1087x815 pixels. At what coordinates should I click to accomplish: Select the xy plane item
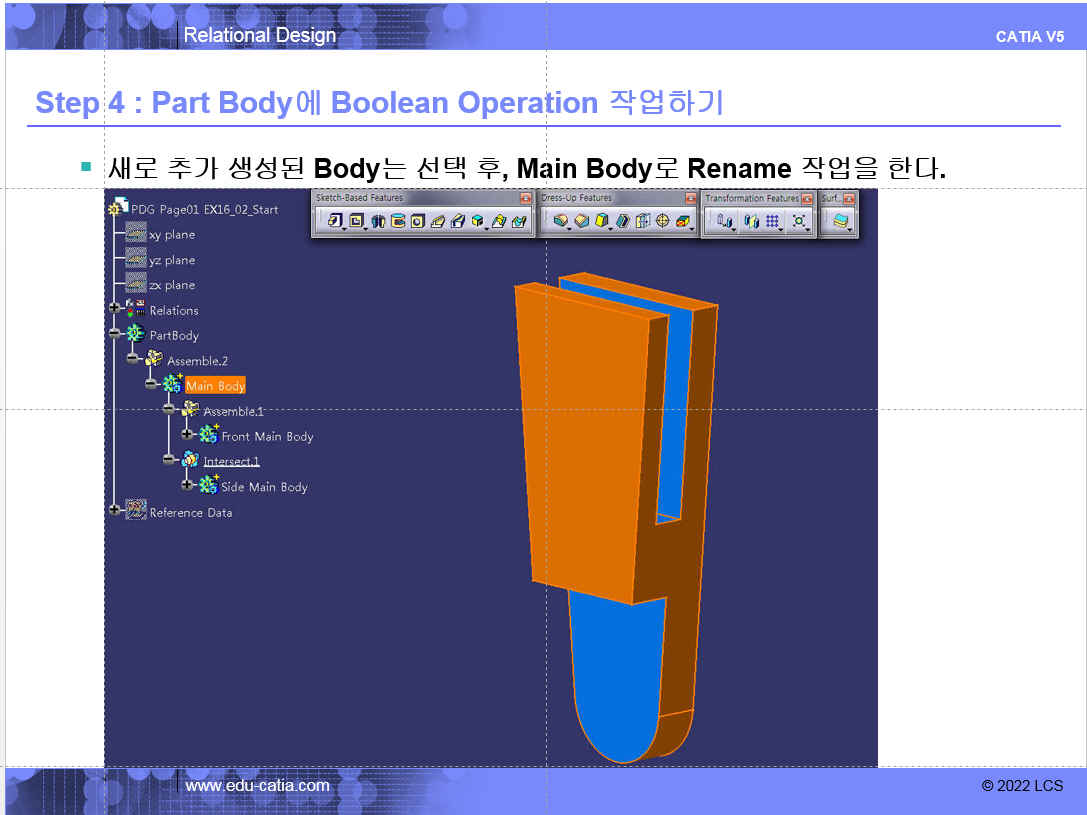click(171, 235)
